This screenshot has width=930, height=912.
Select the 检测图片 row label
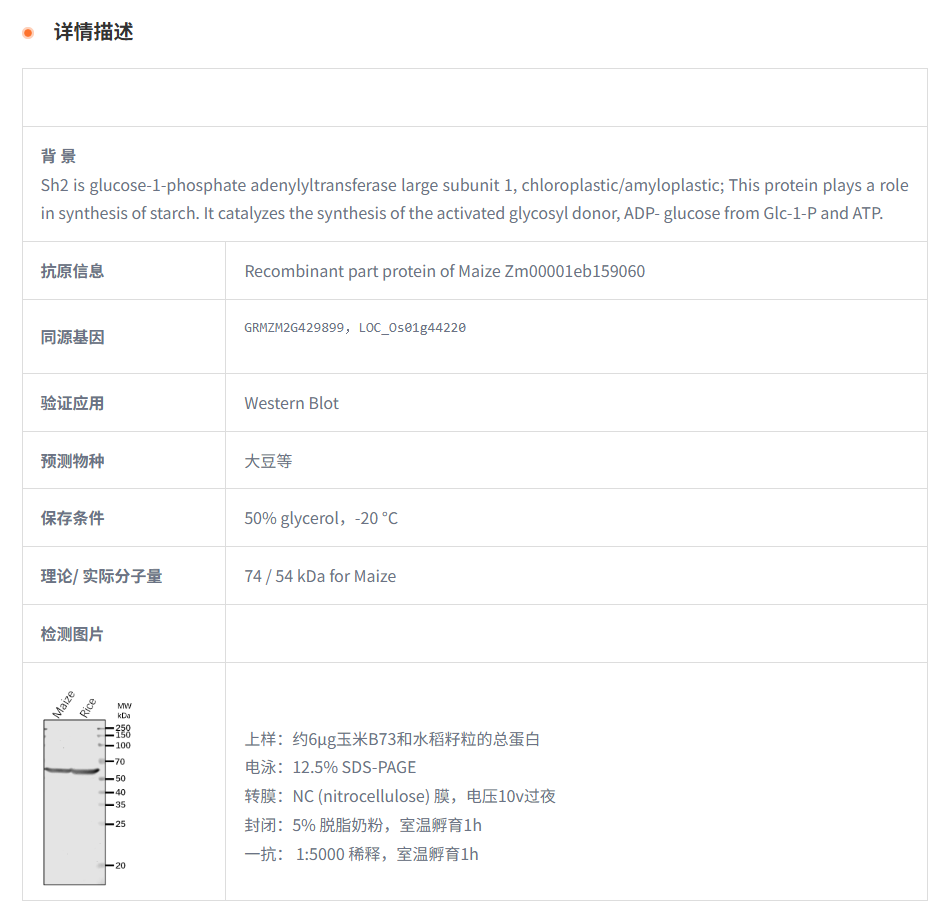[x=72, y=634]
